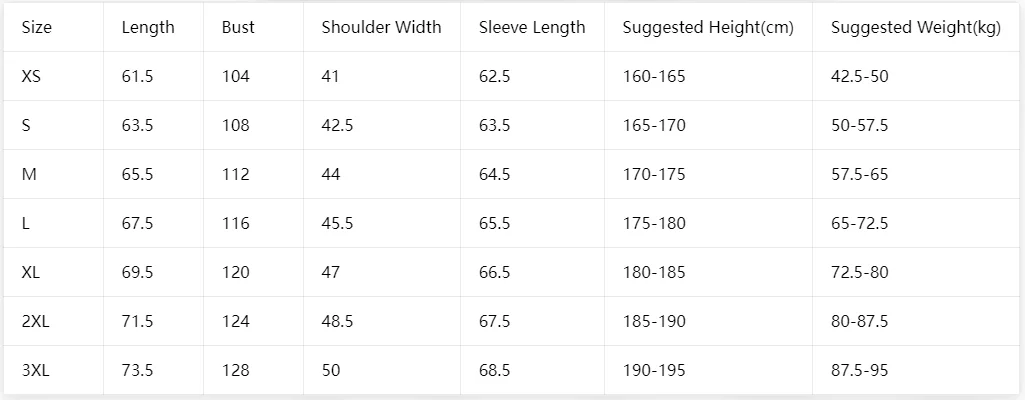The image size is (1025, 400).
Task: Select the 3XL size row label
Action: coord(36,371)
